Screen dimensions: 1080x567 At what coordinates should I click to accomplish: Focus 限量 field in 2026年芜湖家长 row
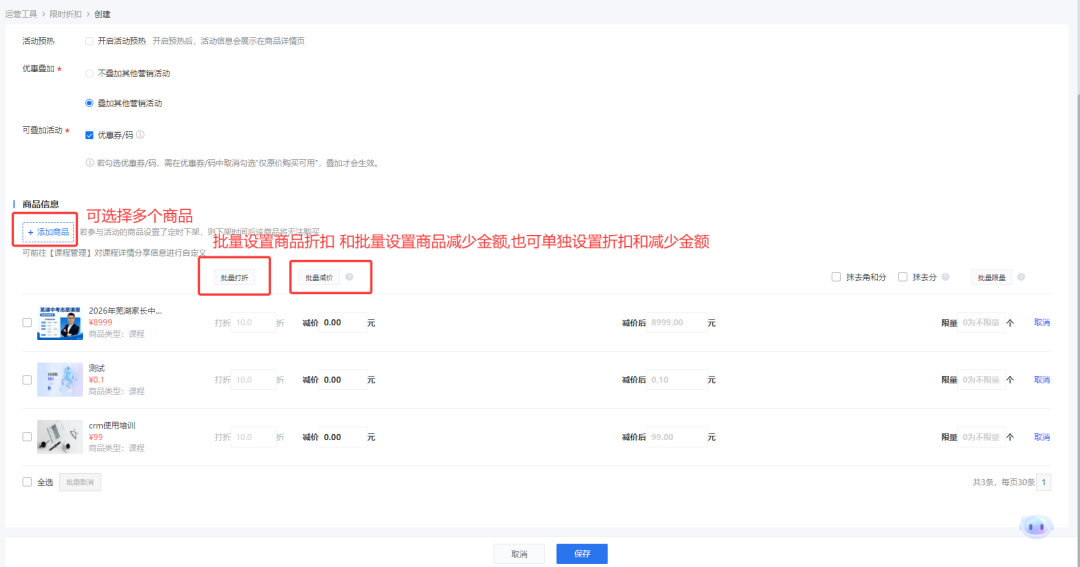point(982,322)
